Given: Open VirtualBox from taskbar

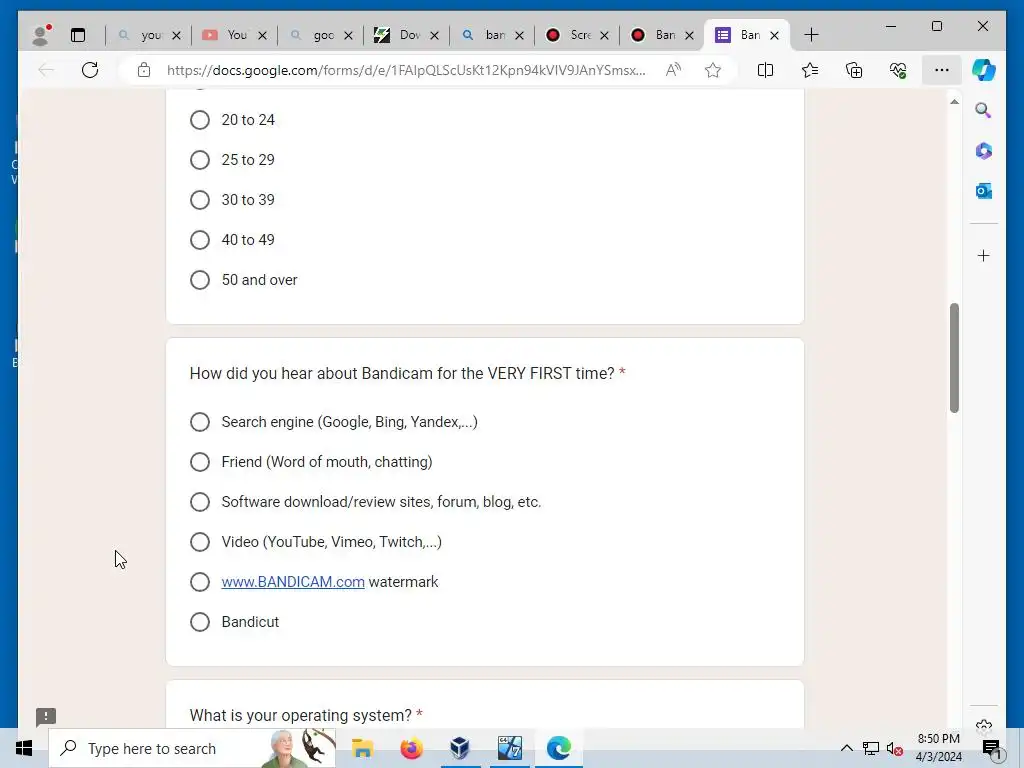Looking at the screenshot, I should pyautogui.click(x=460, y=748).
